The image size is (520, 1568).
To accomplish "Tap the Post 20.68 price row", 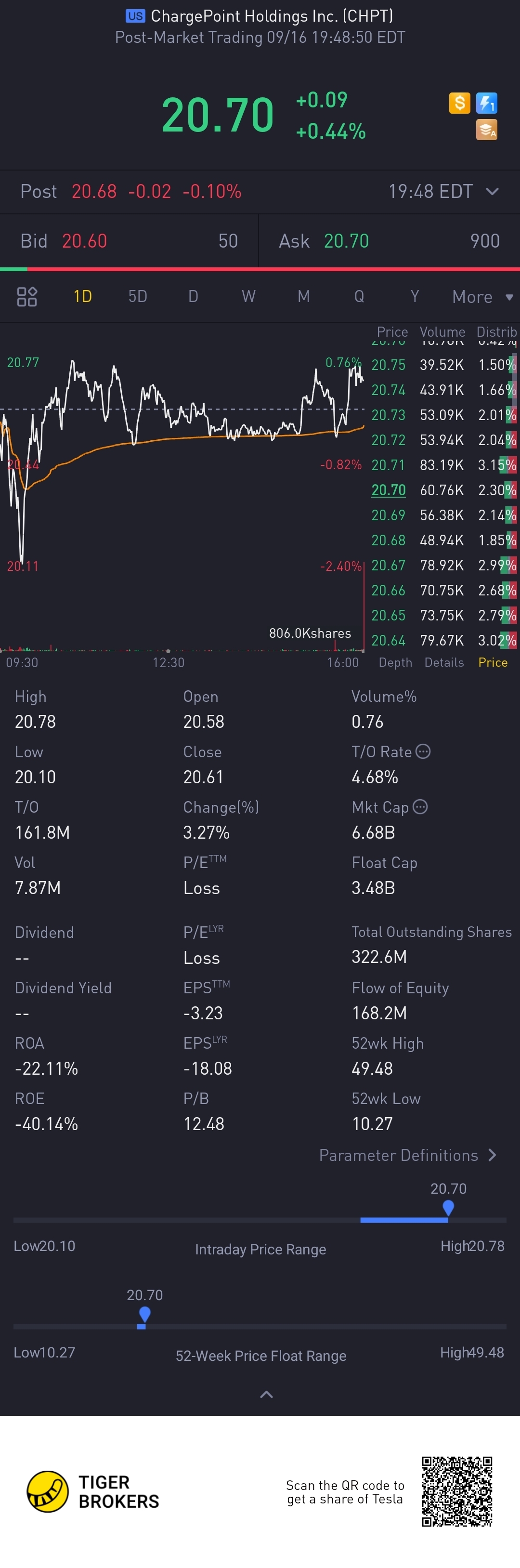I will tap(260, 192).
